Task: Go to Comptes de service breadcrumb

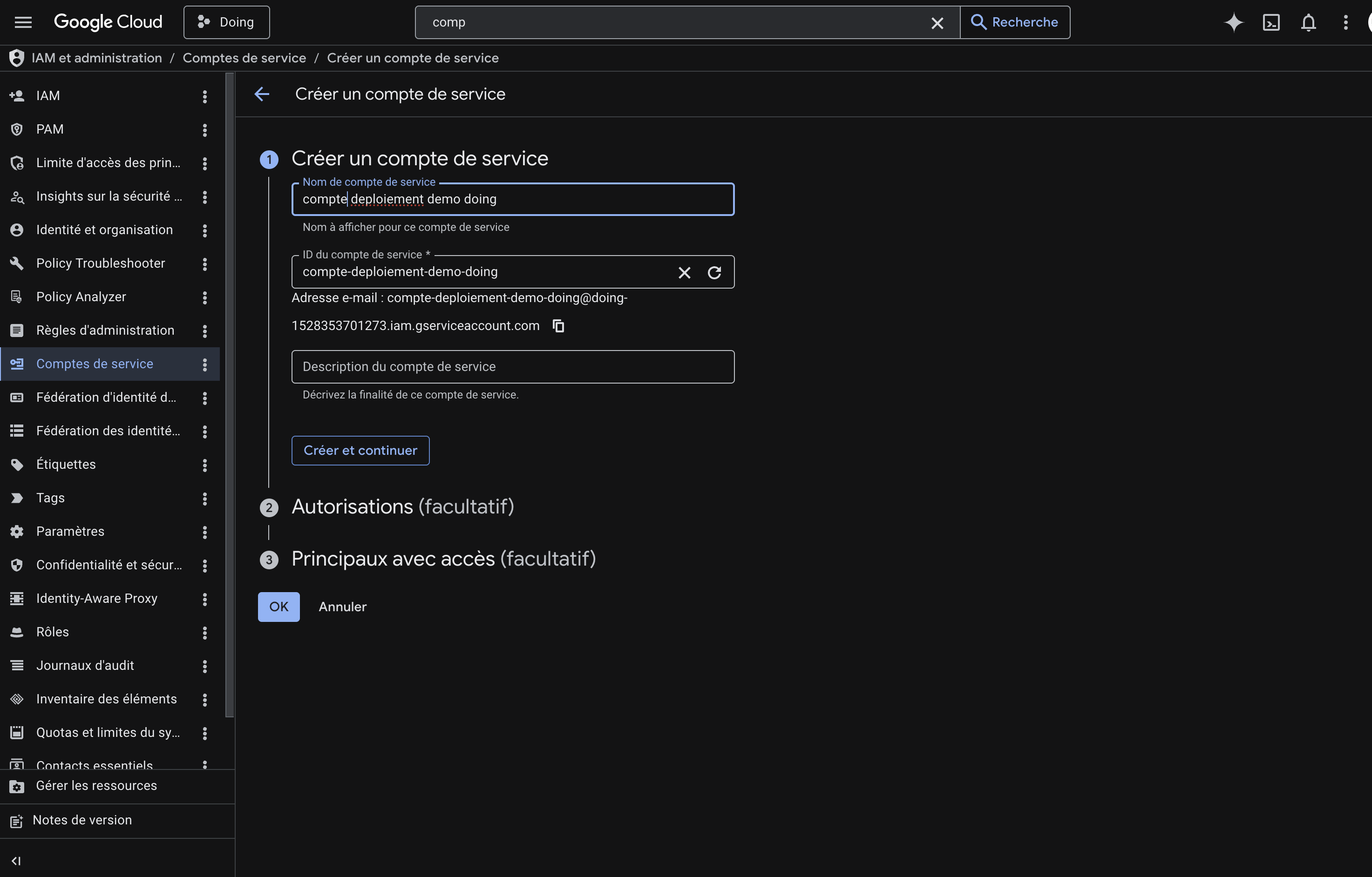Action: [x=245, y=58]
